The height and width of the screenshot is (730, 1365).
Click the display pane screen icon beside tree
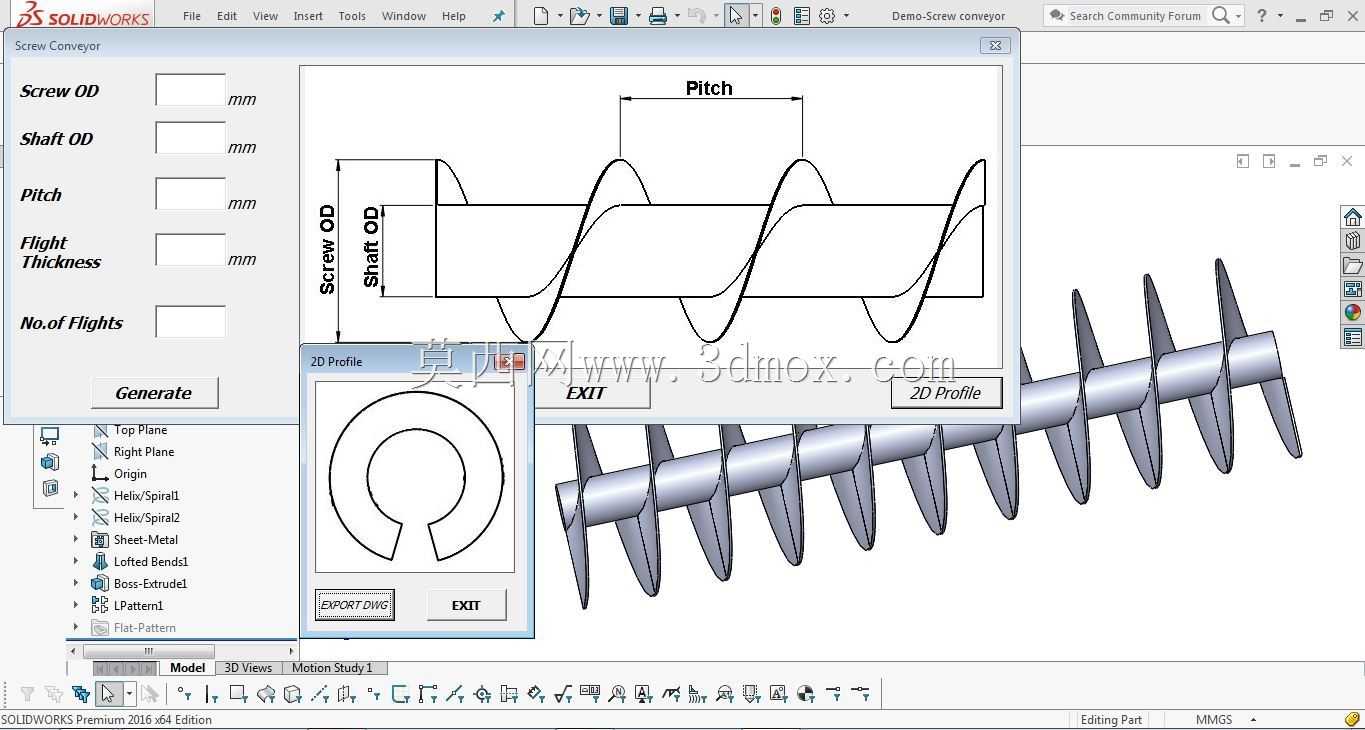point(49,436)
